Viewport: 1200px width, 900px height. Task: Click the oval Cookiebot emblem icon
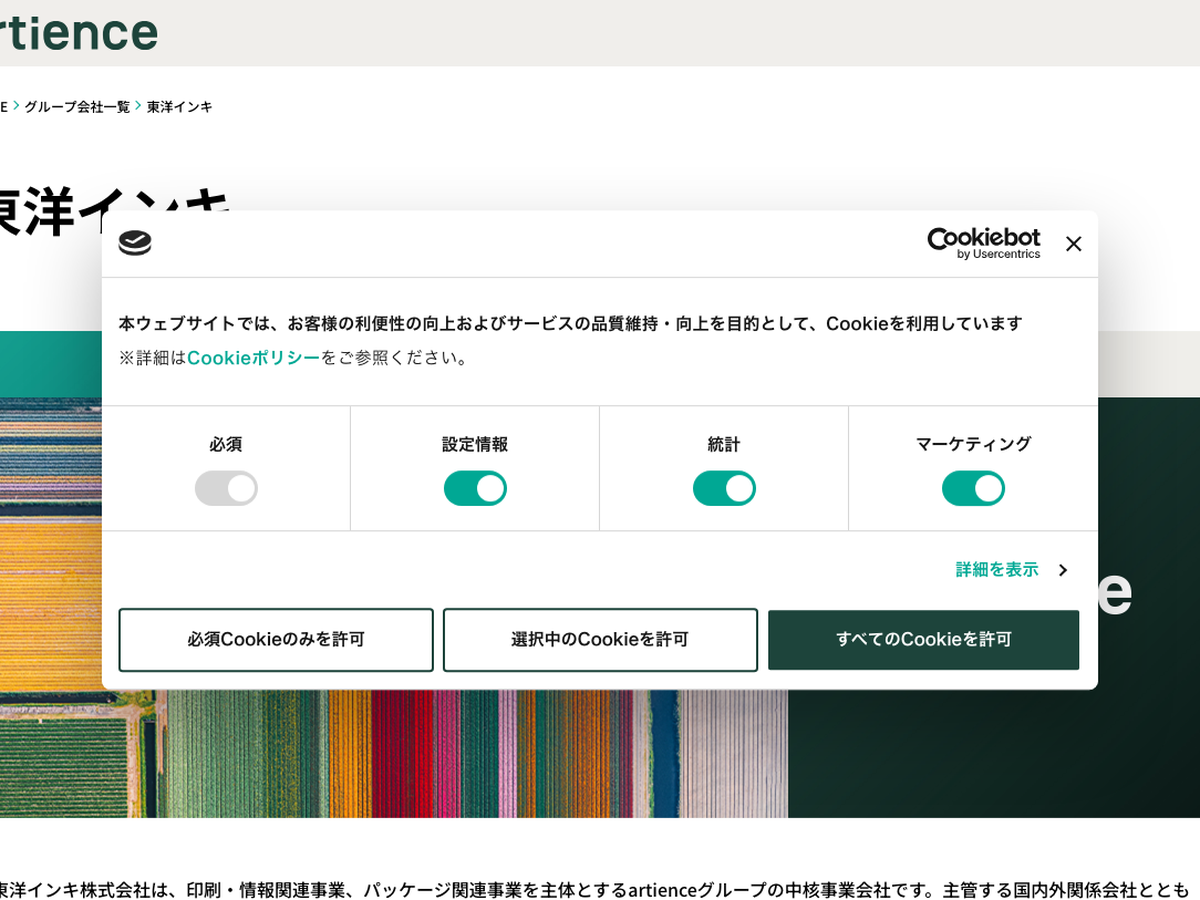point(135,243)
